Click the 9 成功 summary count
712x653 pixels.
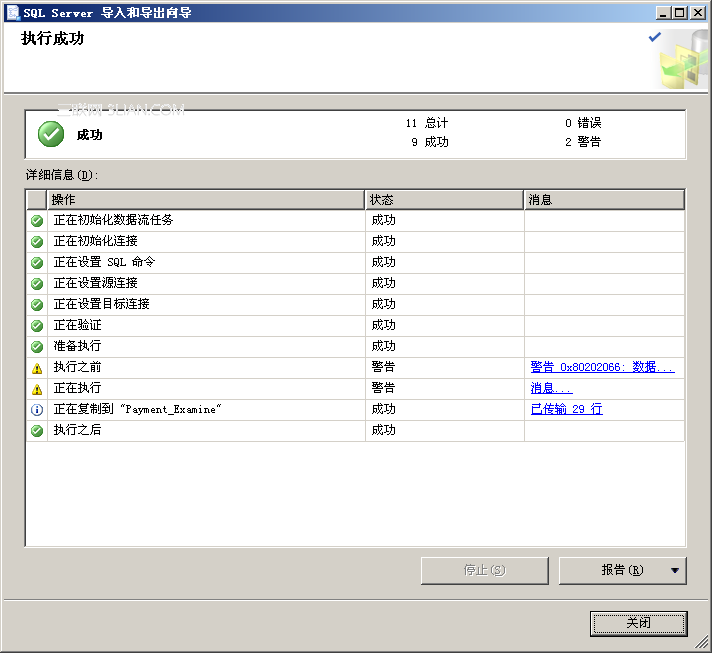(x=430, y=142)
